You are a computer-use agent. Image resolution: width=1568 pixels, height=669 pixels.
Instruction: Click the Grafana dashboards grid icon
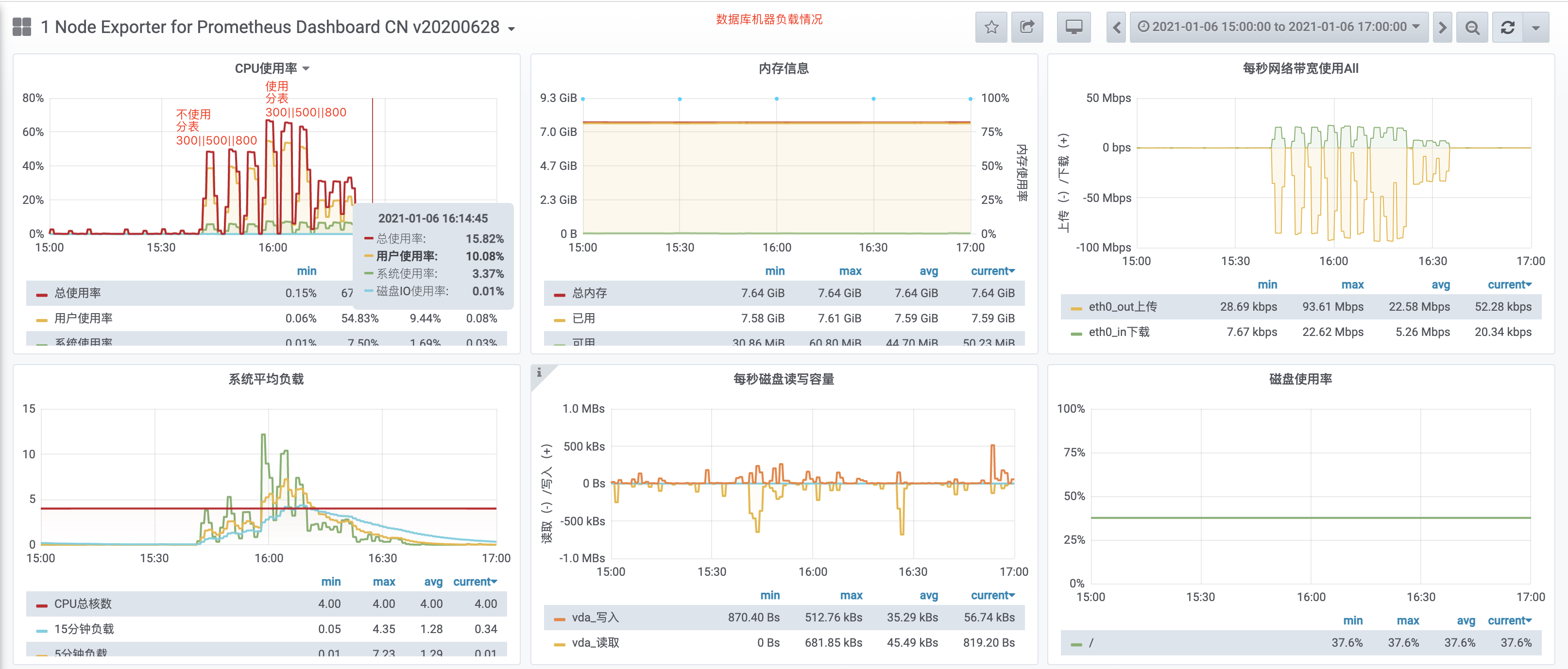pyautogui.click(x=22, y=27)
